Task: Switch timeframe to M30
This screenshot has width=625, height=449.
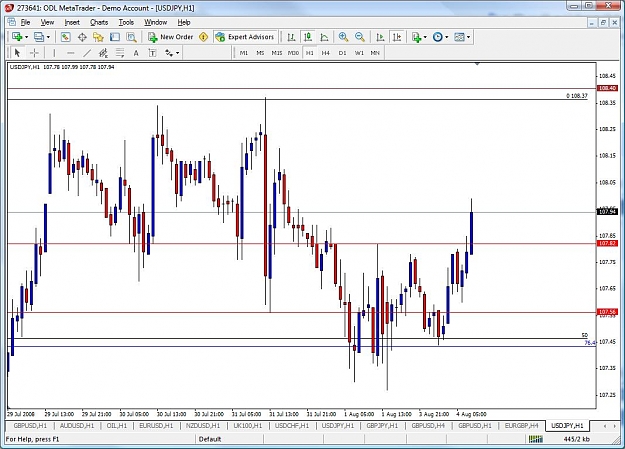Action: click(293, 53)
